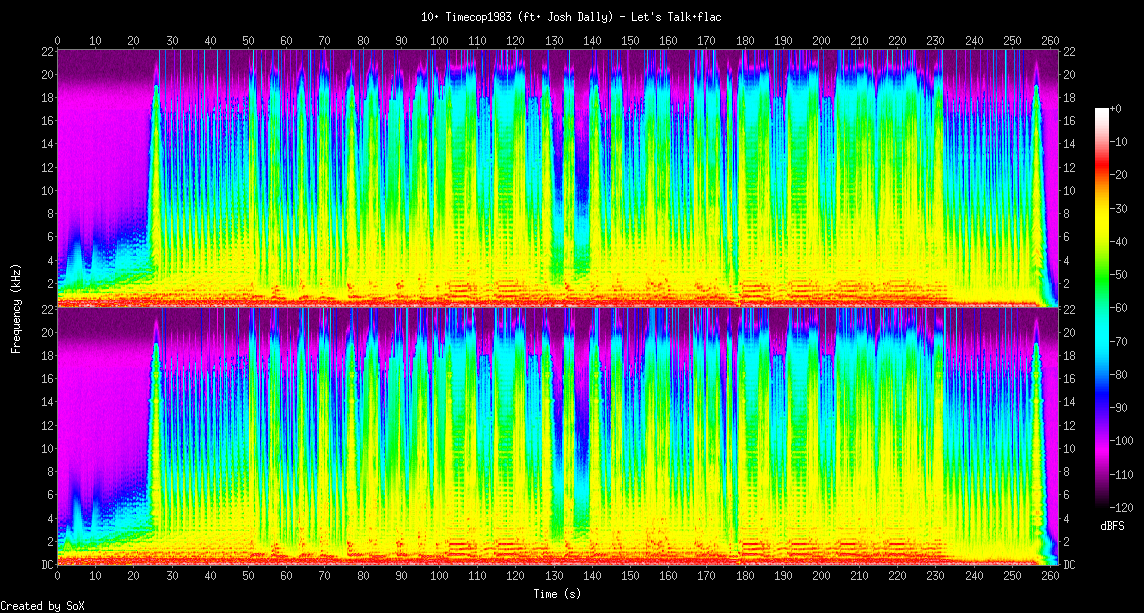Screen dimensions: 1144x613
Task: Click the DC label at bottom-right of plot
Action: click(x=1069, y=565)
